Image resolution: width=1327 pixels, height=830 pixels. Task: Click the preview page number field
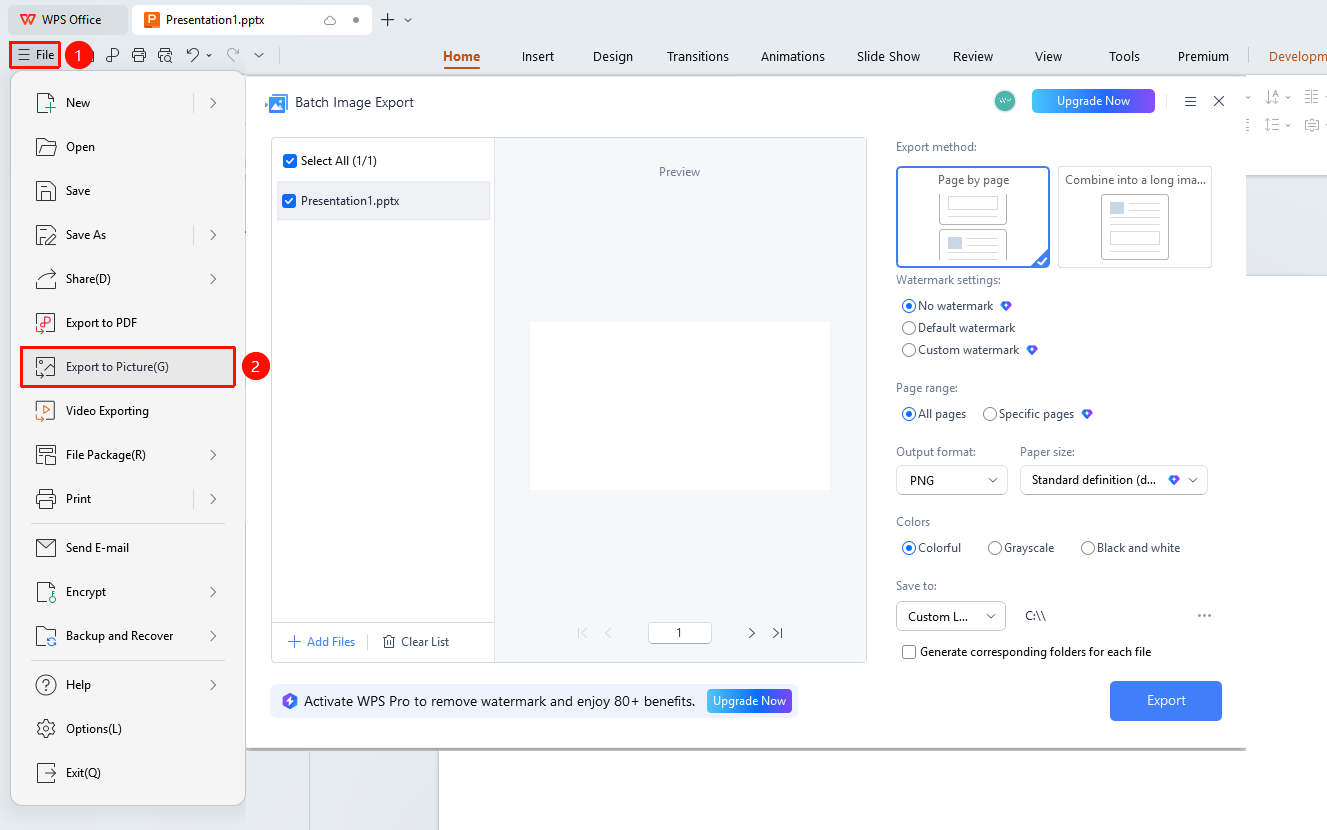pyautogui.click(x=680, y=633)
